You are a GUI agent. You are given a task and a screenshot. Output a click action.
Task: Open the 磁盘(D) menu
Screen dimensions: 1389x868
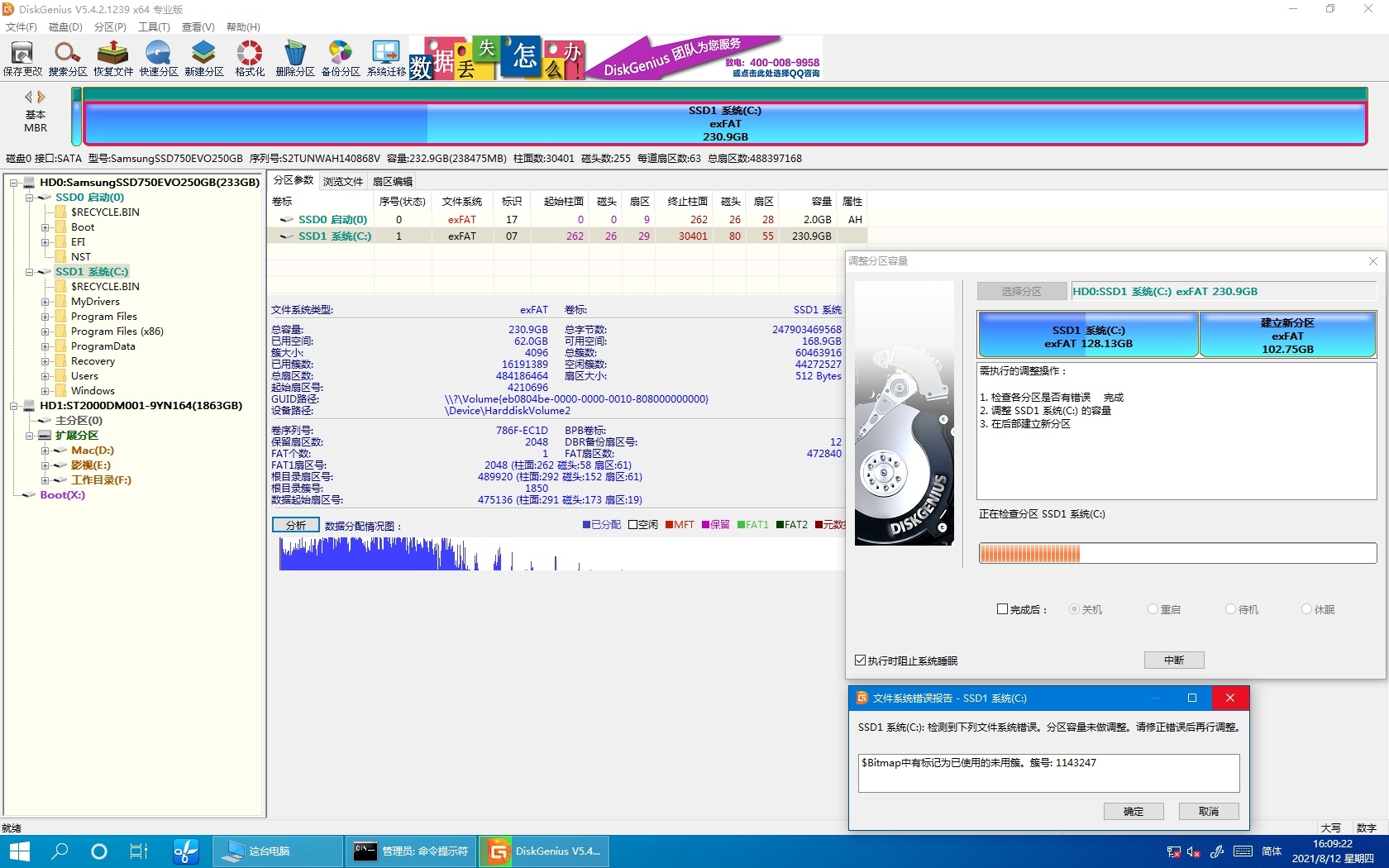click(66, 27)
